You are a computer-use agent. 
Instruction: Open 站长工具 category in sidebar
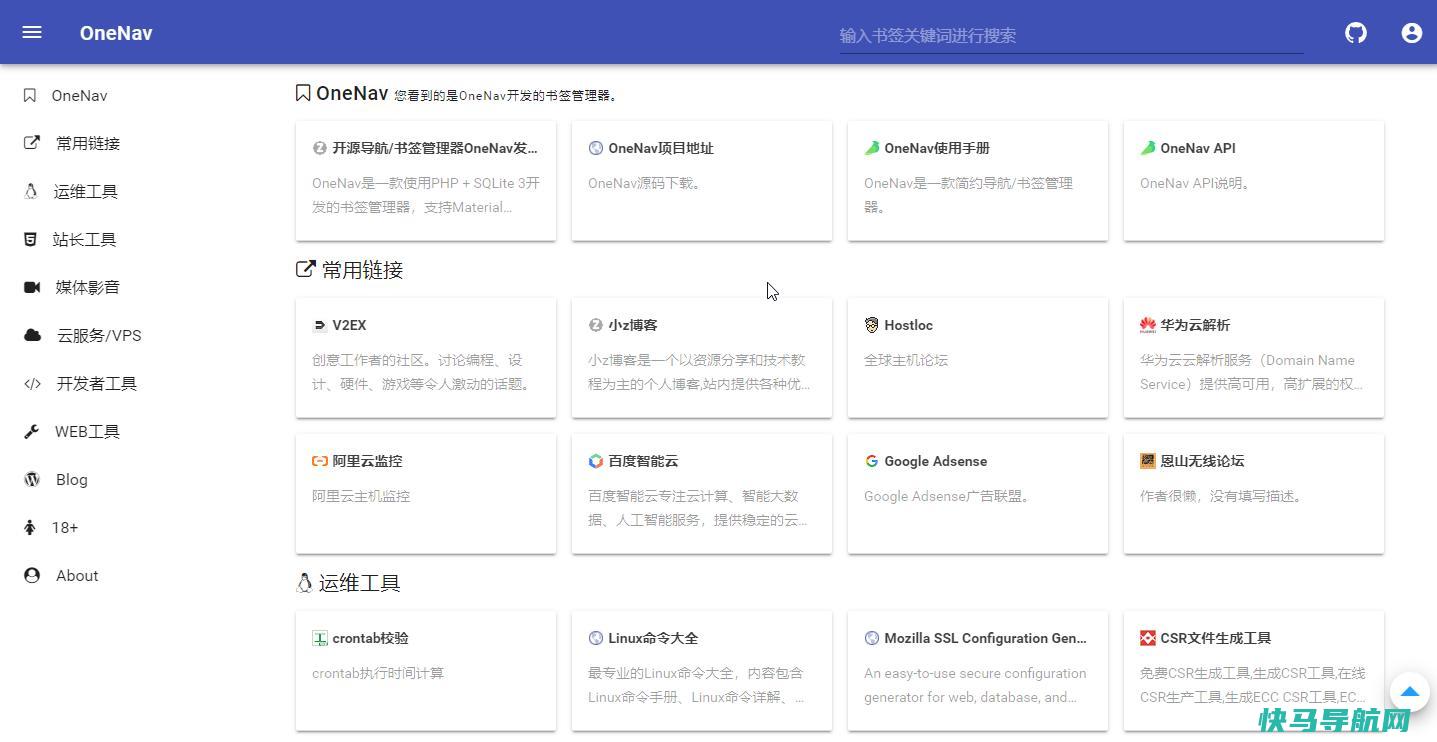pos(85,239)
